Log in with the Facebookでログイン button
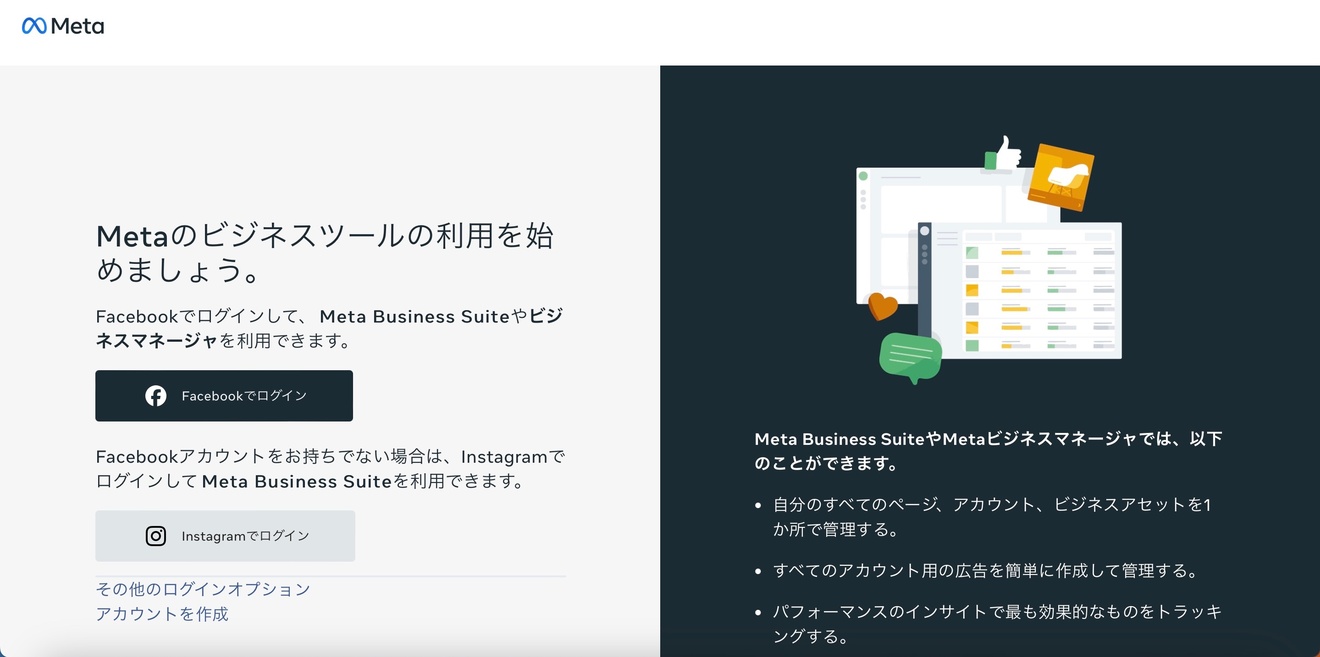1320x657 pixels. [x=224, y=396]
